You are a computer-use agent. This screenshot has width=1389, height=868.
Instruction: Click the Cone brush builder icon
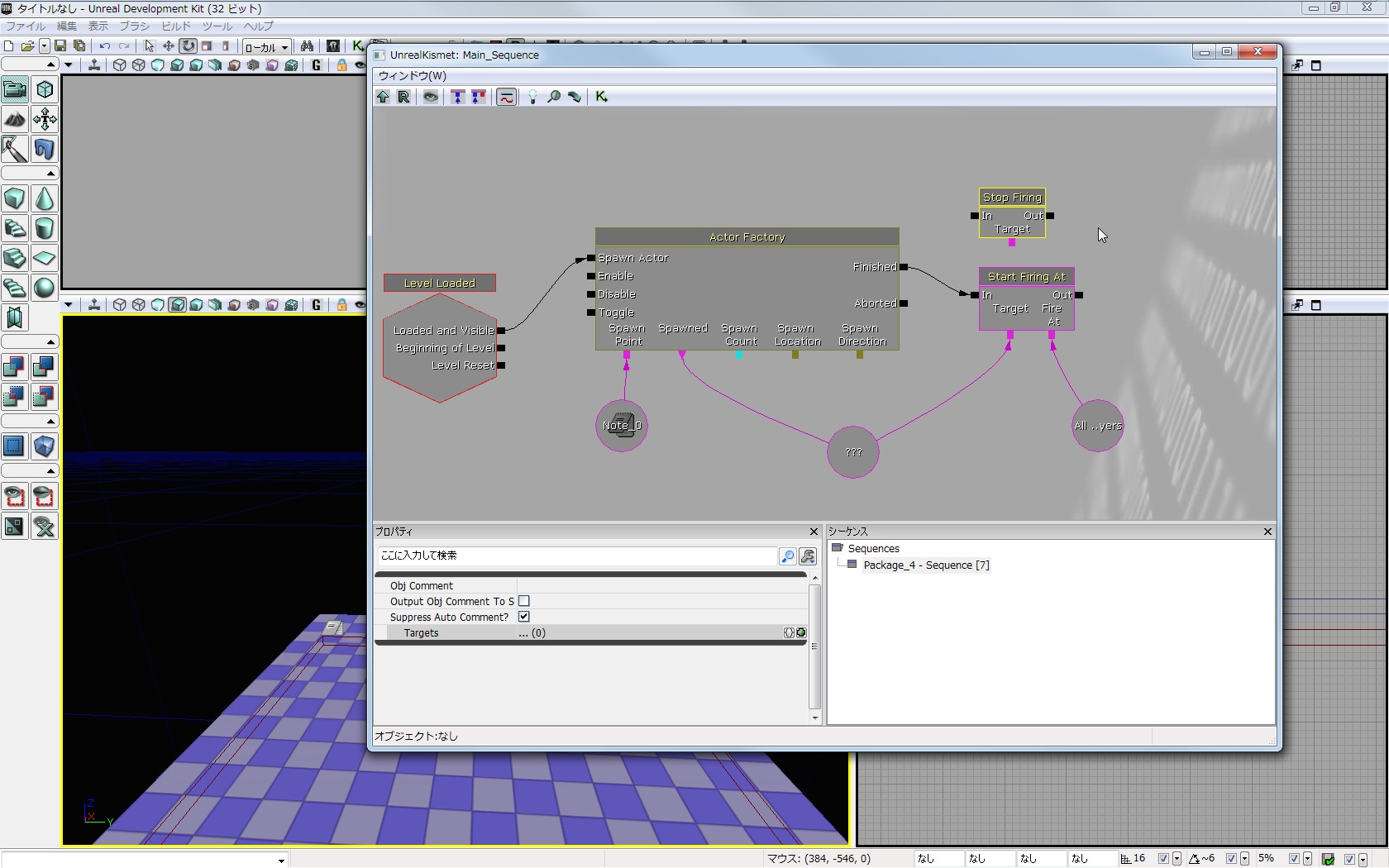pos(45,199)
